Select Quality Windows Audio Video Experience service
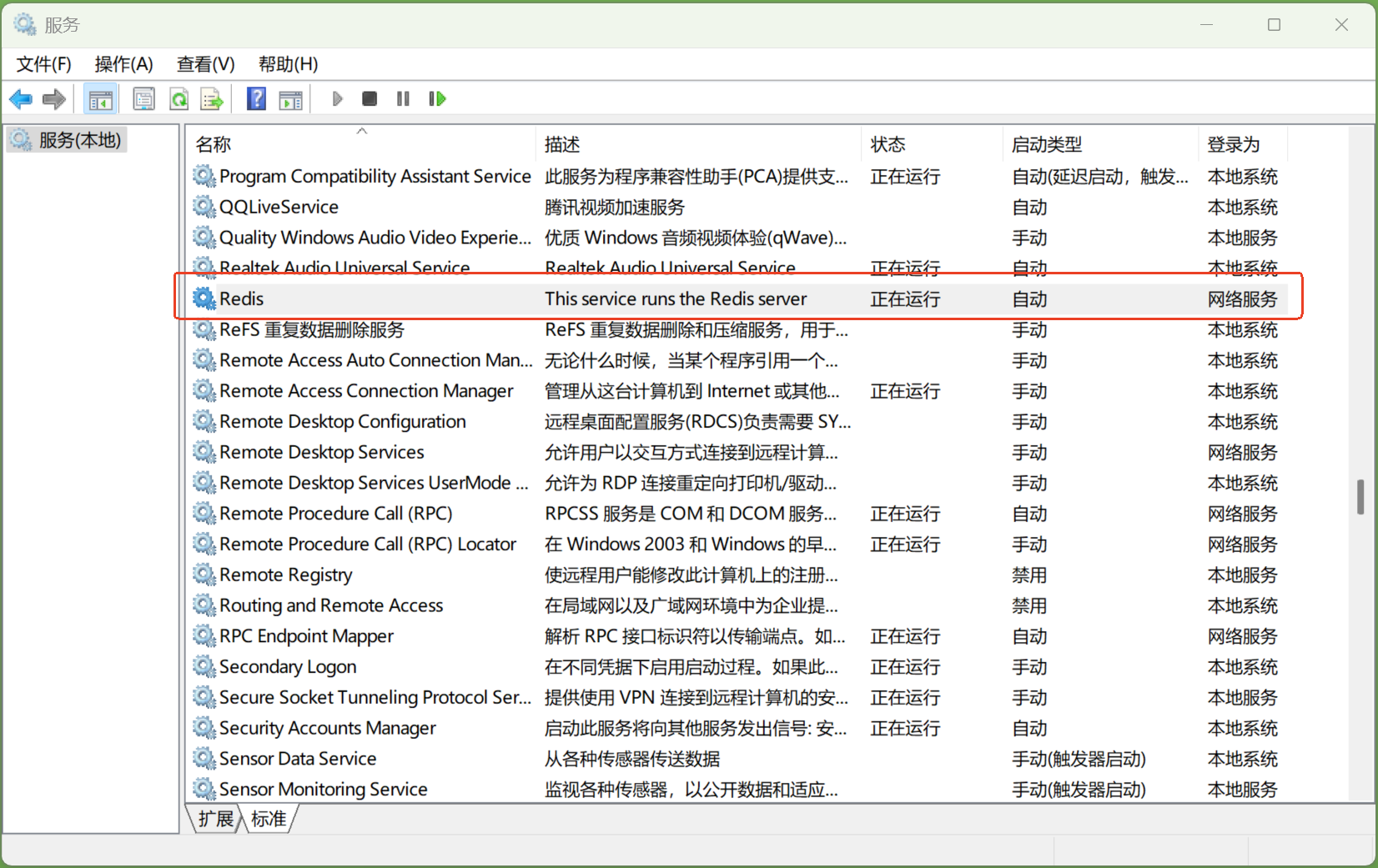 click(375, 238)
